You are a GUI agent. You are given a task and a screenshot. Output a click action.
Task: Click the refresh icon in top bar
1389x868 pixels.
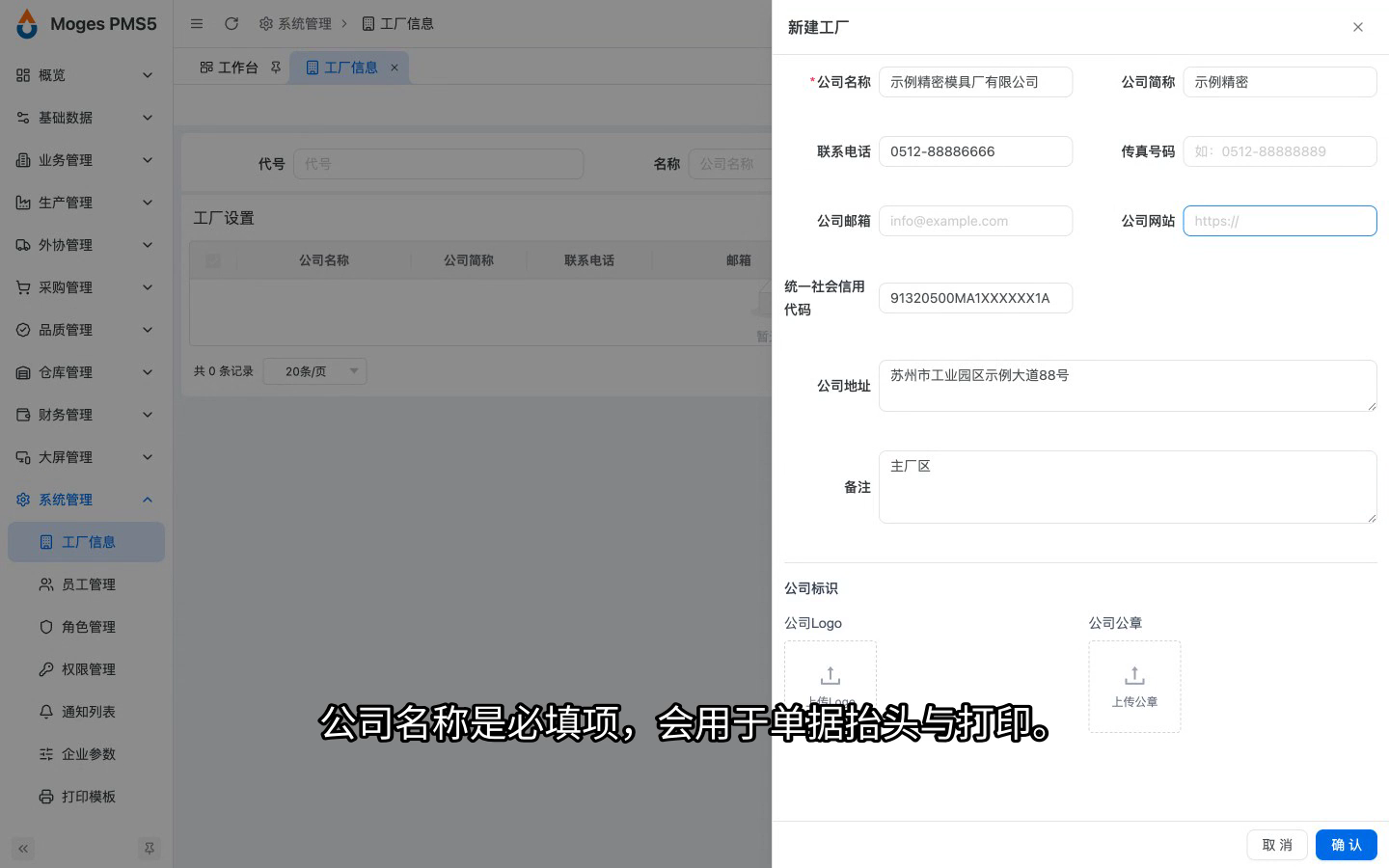(231, 23)
